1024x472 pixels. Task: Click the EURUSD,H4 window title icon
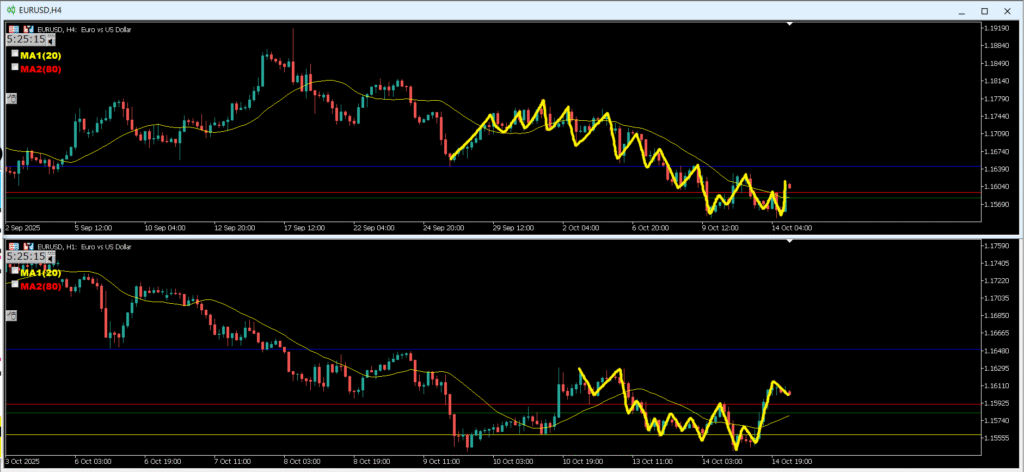point(10,9)
